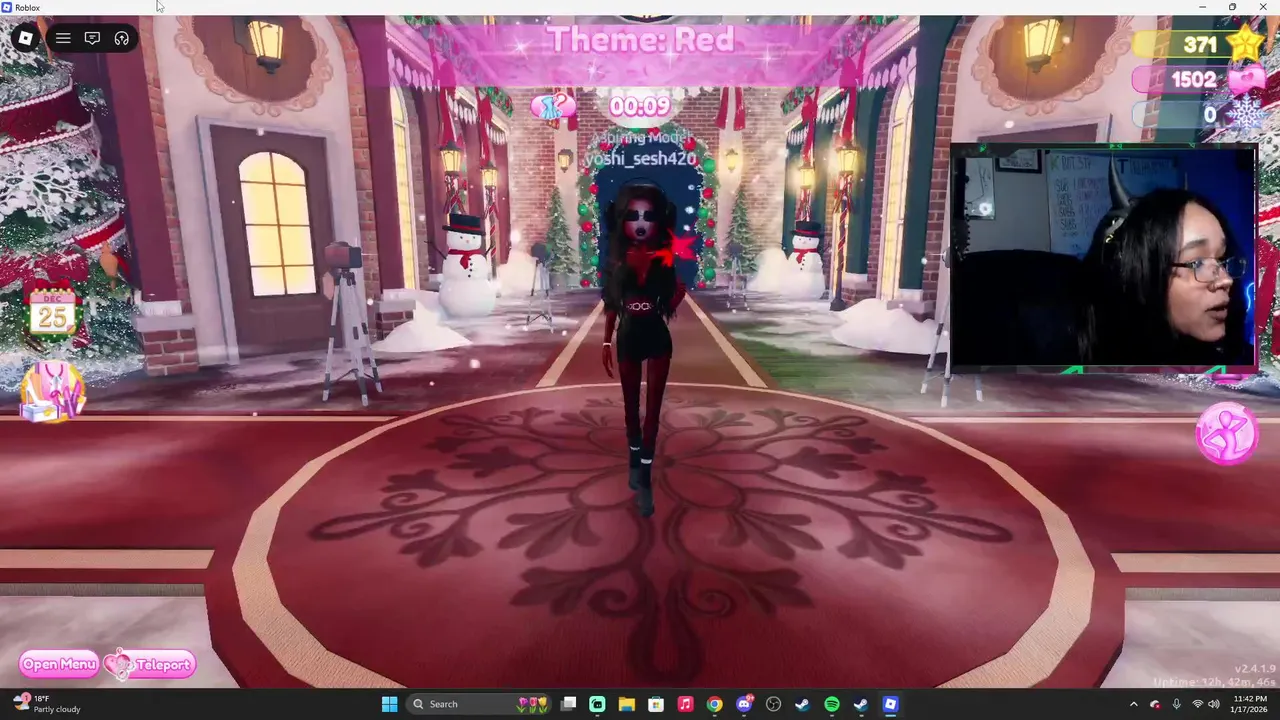Open the first Steam taskbar icon
Viewport: 1280px width, 720px height.
point(802,704)
